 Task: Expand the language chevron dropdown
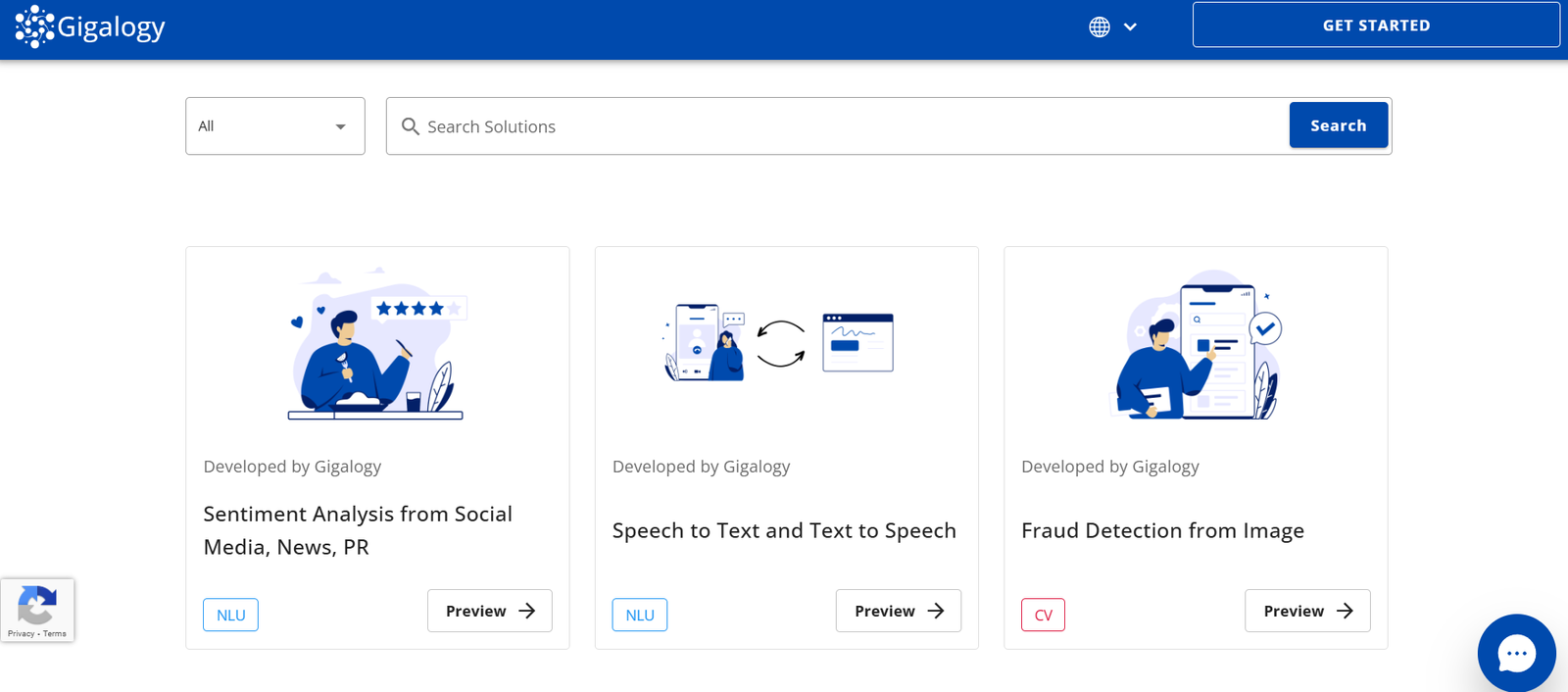coord(1130,27)
